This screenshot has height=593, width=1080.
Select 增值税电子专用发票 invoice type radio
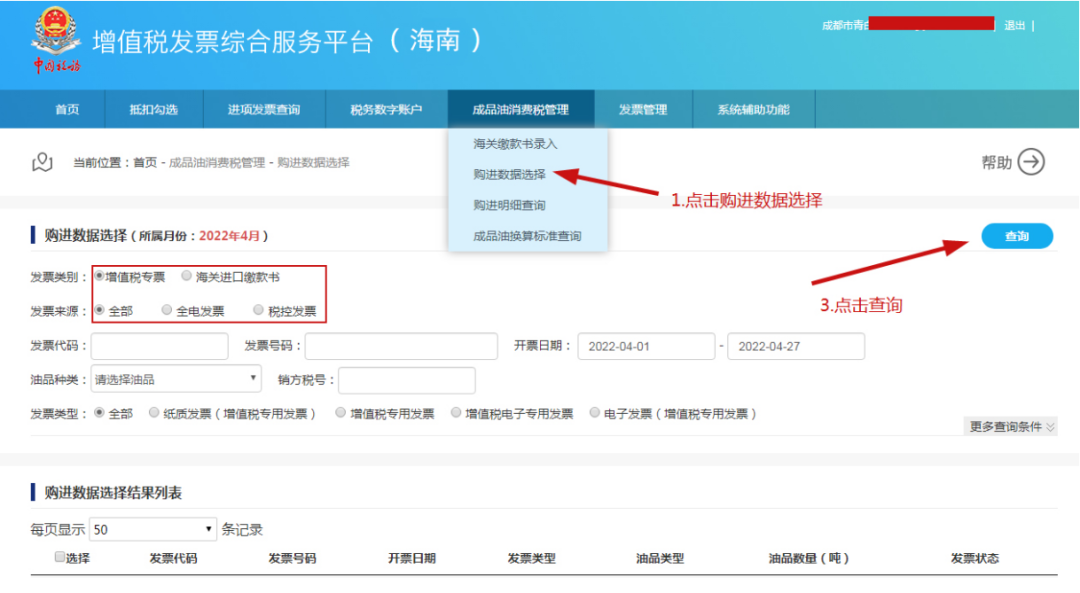(x=456, y=413)
